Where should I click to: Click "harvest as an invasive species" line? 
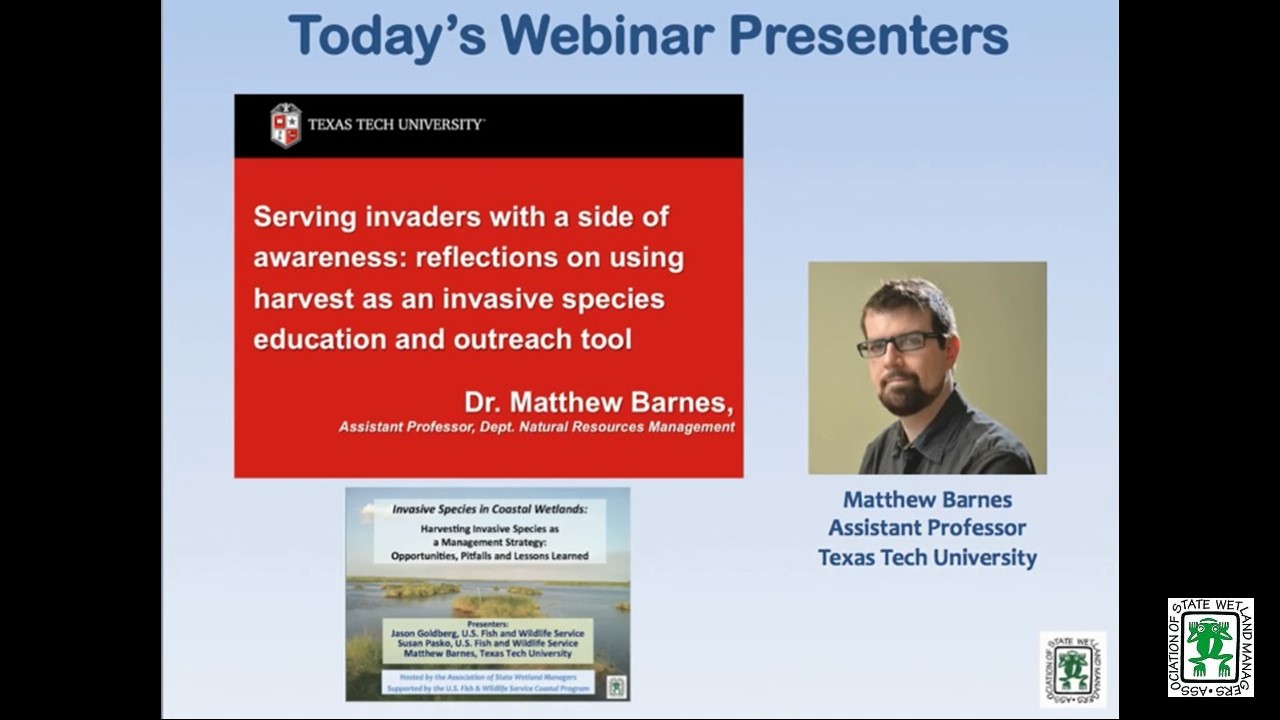(458, 298)
